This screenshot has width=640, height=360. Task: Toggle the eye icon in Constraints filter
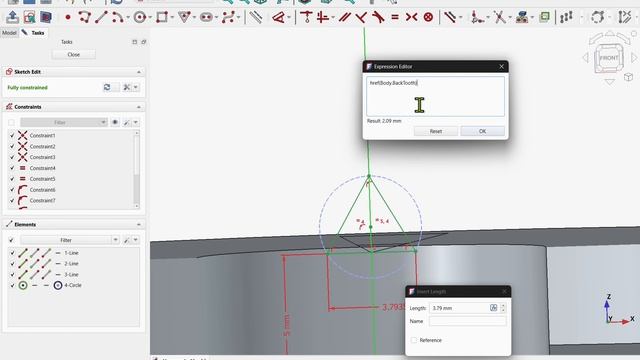point(115,122)
